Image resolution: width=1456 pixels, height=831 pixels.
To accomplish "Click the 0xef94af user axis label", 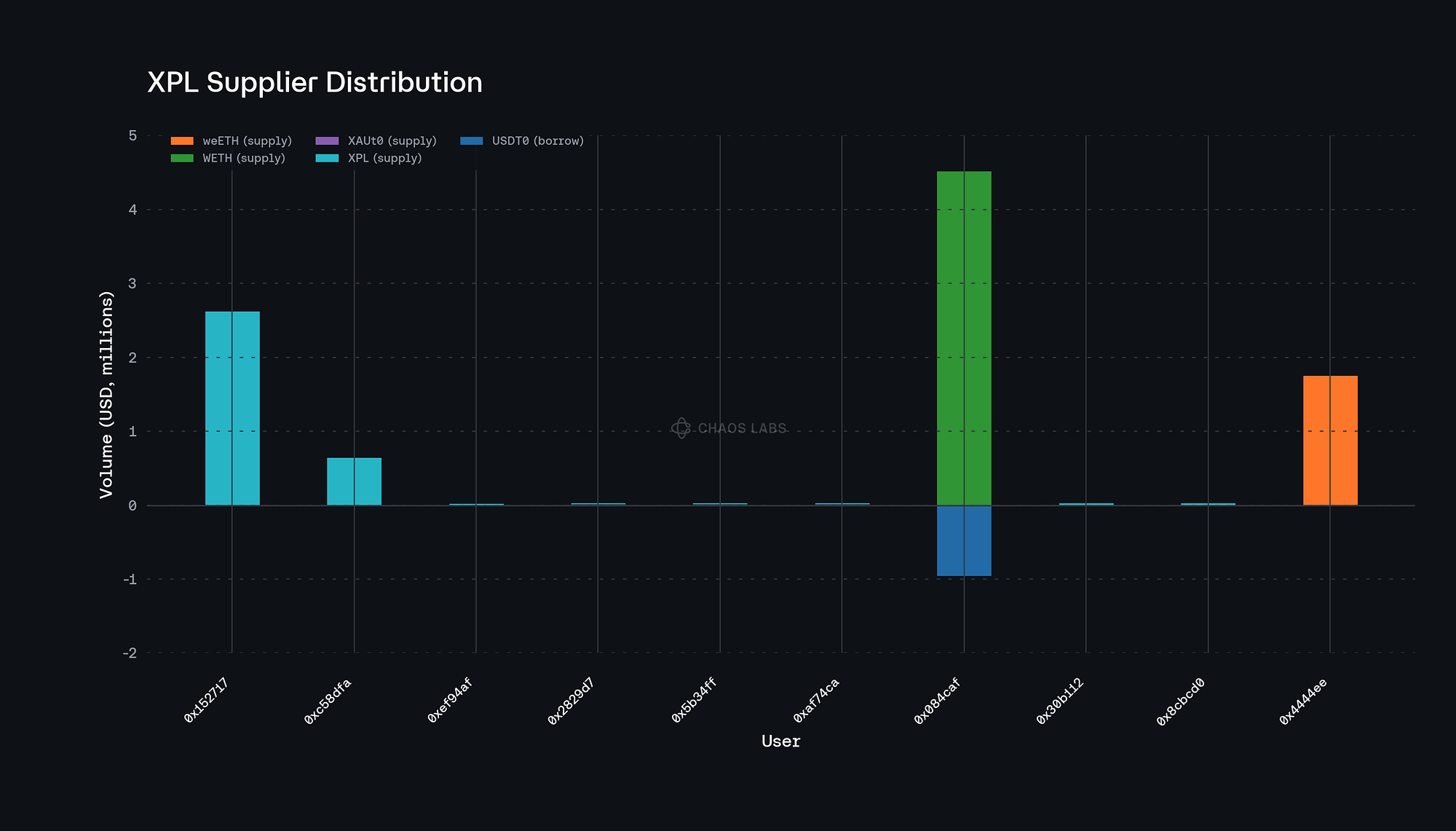I will pos(450,701).
